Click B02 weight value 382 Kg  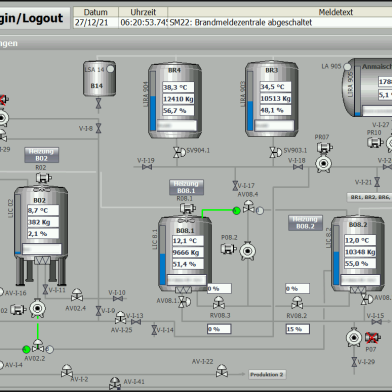[x=43, y=222]
